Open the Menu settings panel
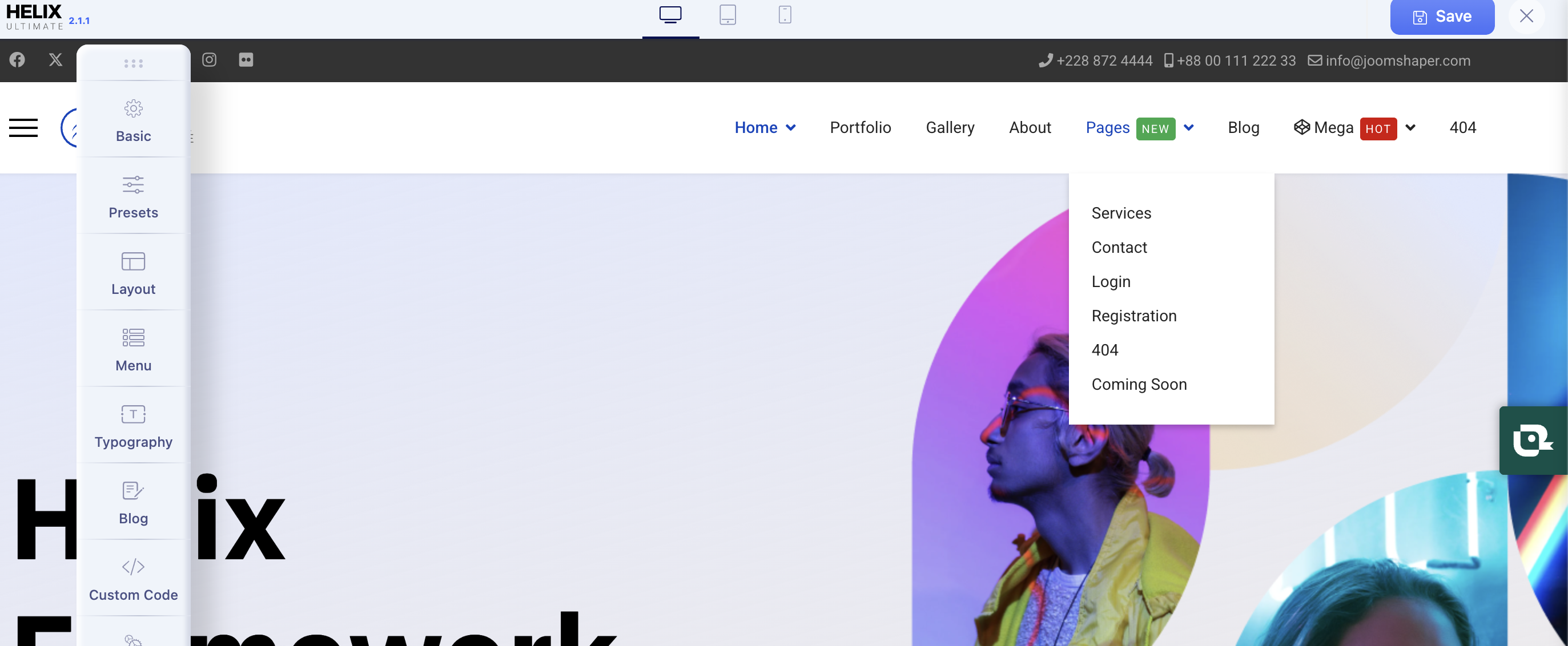 click(x=133, y=349)
